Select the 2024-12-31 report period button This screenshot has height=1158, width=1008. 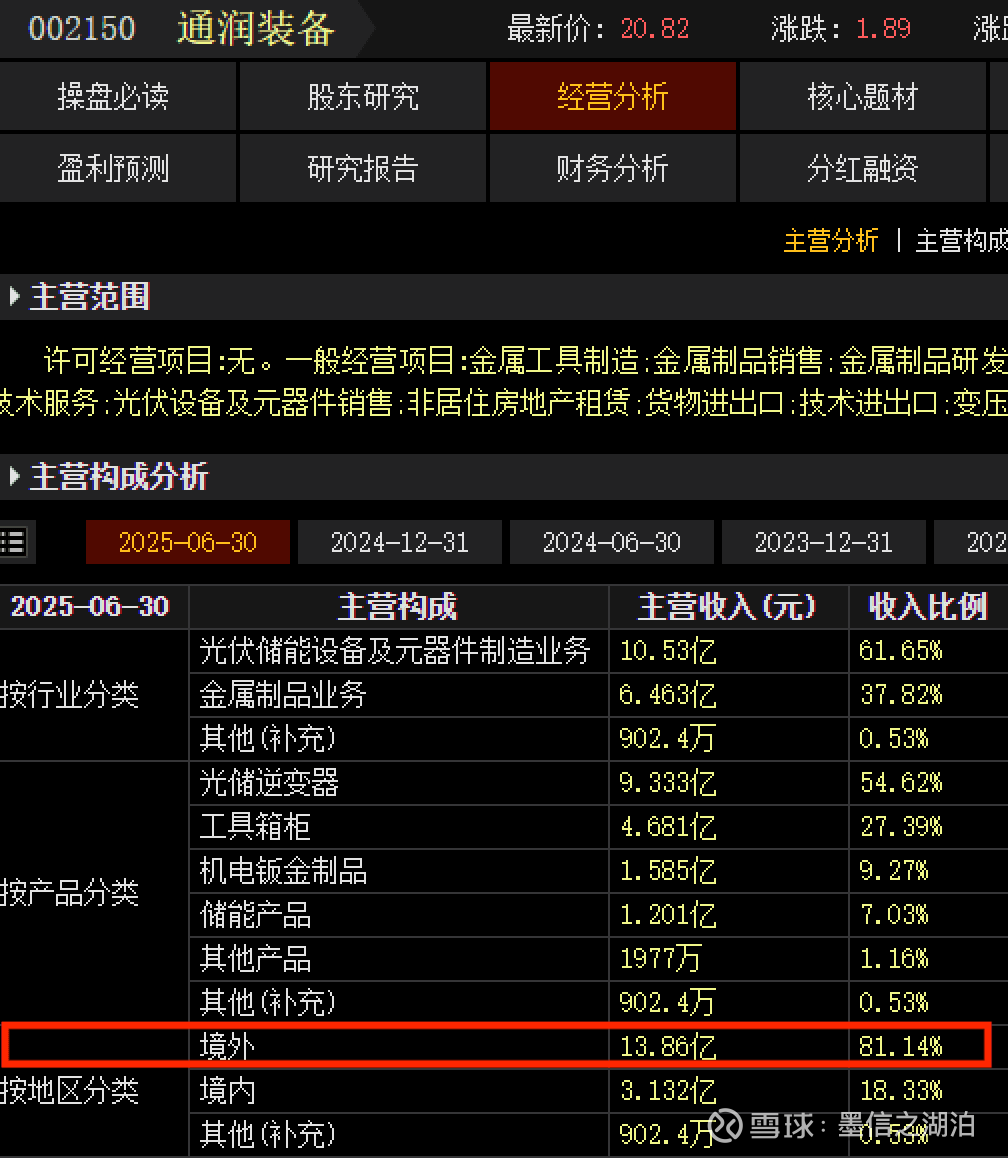tap(400, 542)
